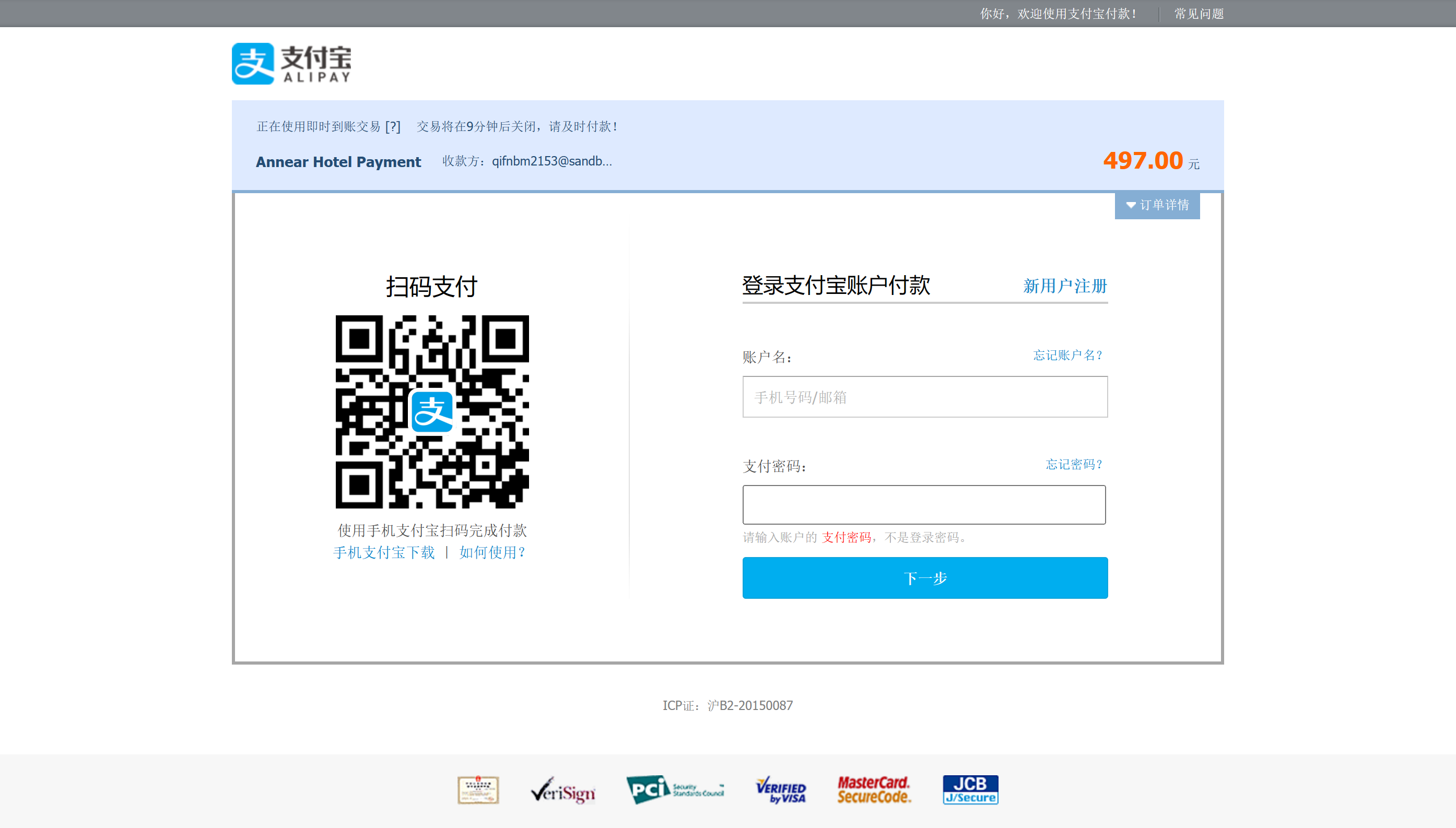1456x828 pixels.
Task: Click the VeriSign logo
Action: click(562, 790)
